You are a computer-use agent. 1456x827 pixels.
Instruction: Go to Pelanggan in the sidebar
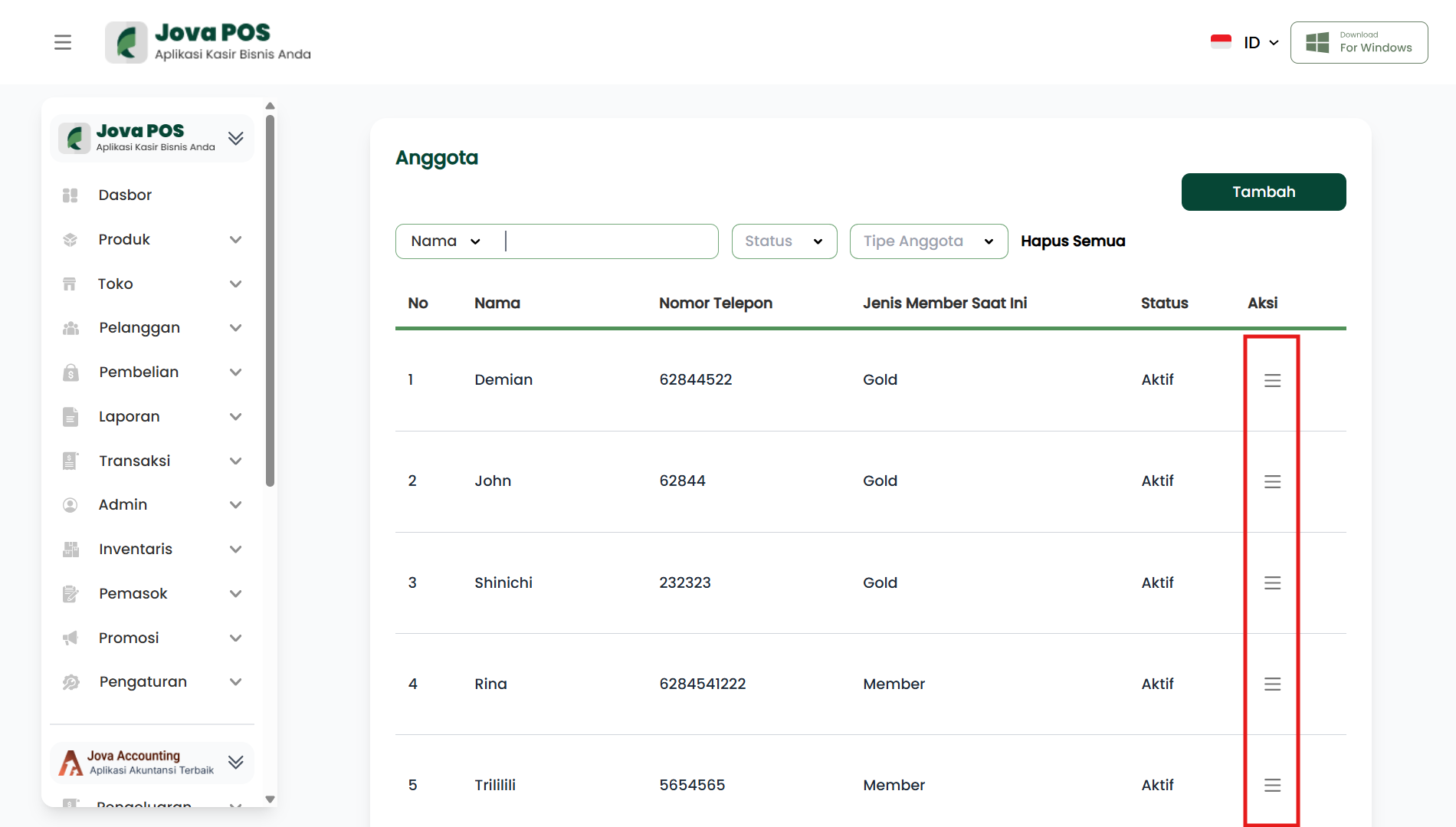point(139,328)
